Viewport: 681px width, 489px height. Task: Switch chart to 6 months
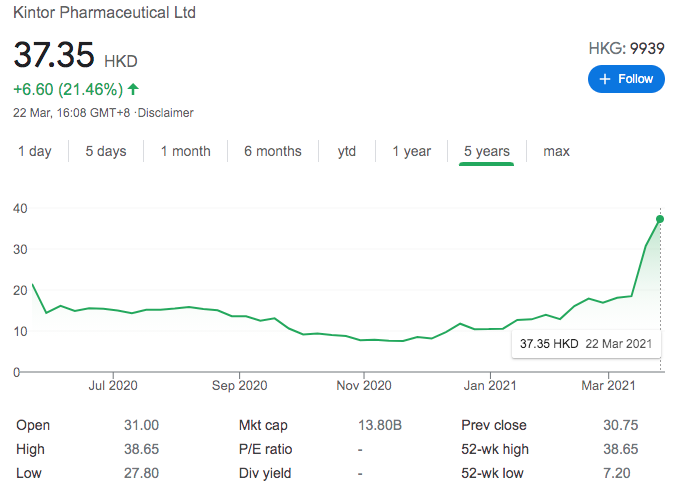[x=272, y=151]
